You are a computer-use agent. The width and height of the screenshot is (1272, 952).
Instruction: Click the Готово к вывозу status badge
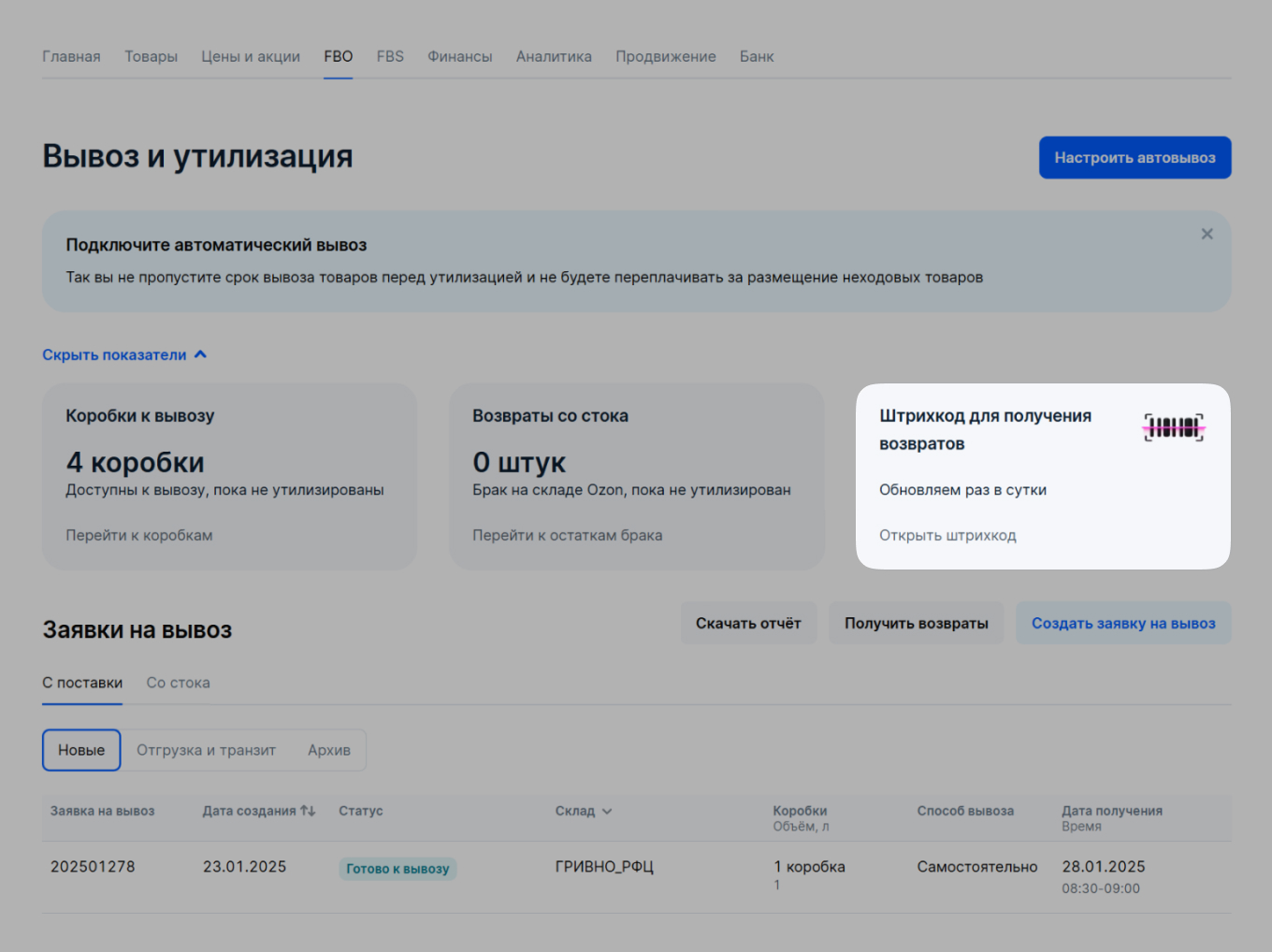[397, 868]
